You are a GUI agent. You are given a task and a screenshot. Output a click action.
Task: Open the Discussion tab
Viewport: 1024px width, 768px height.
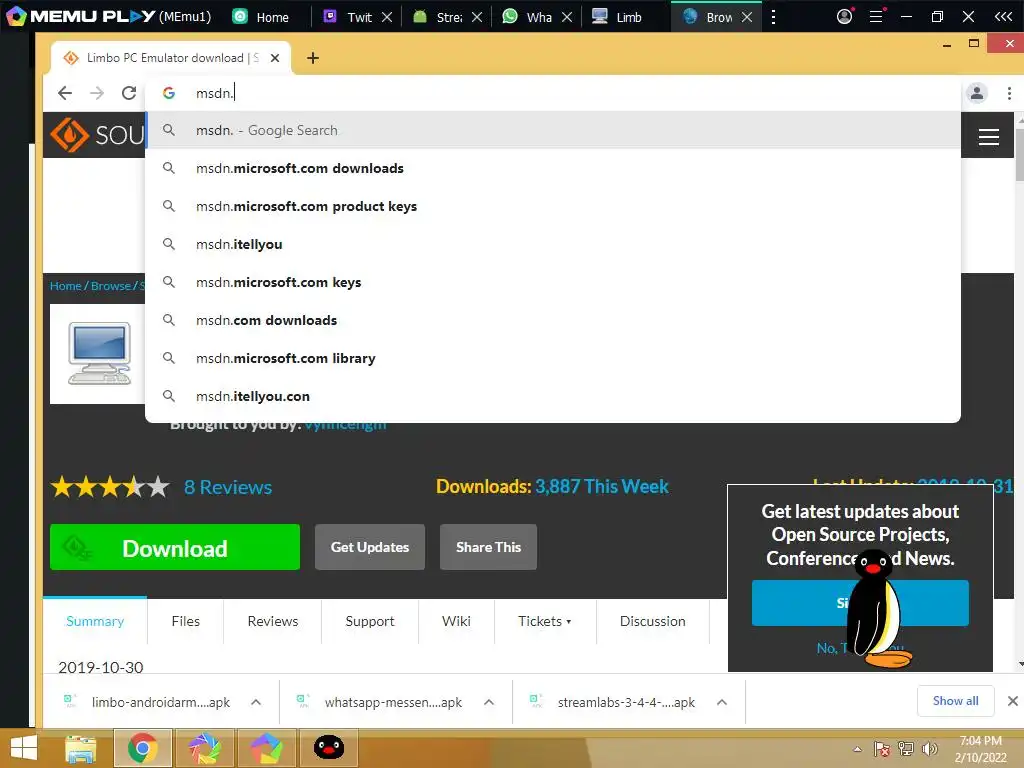click(652, 621)
